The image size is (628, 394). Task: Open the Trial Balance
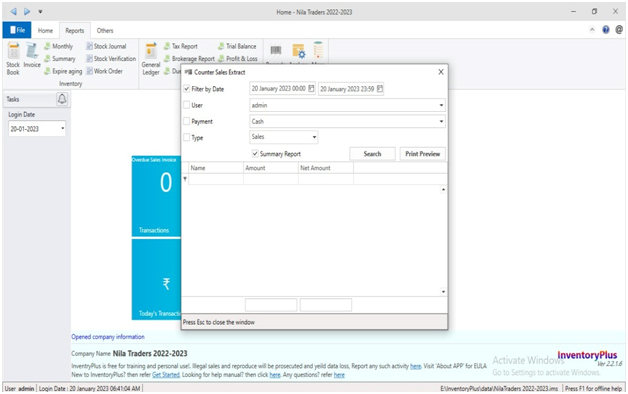[237, 46]
